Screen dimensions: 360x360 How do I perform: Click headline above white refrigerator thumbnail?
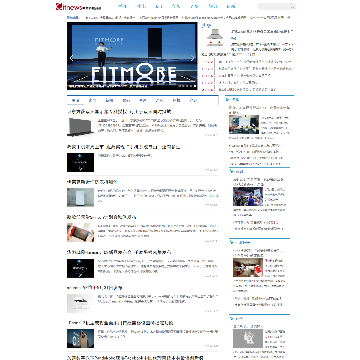[x=92, y=182]
